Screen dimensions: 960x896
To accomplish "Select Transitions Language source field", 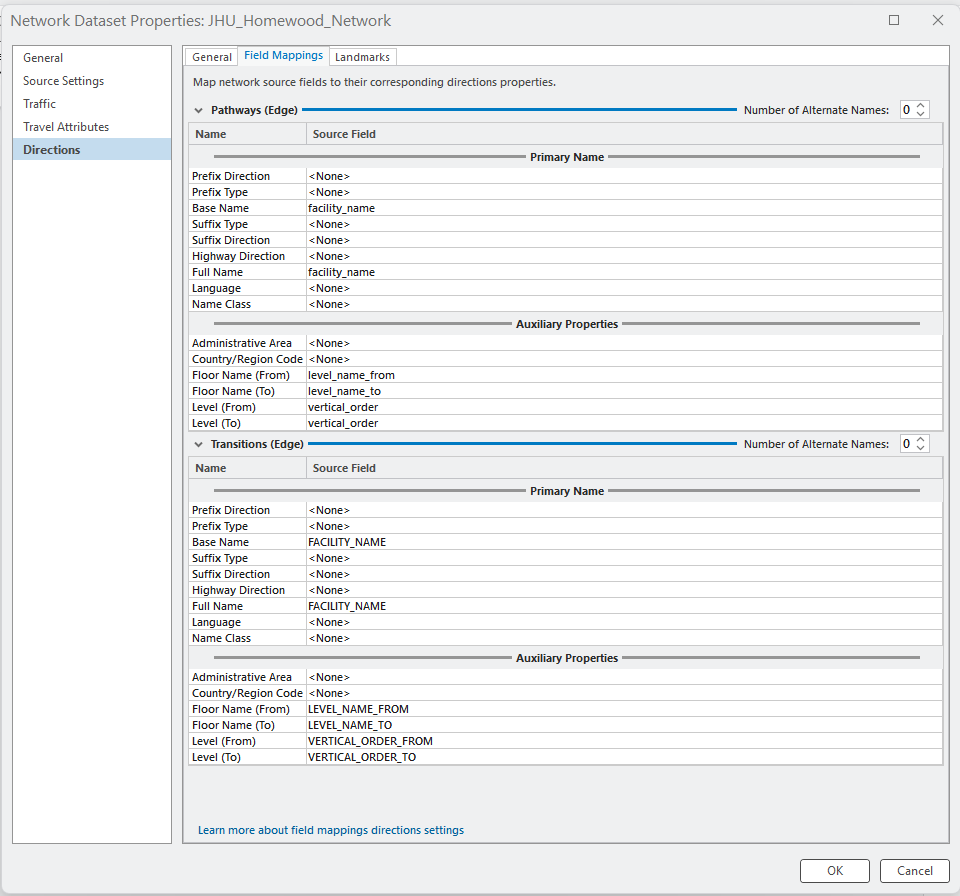I will pyautogui.click(x=624, y=622).
